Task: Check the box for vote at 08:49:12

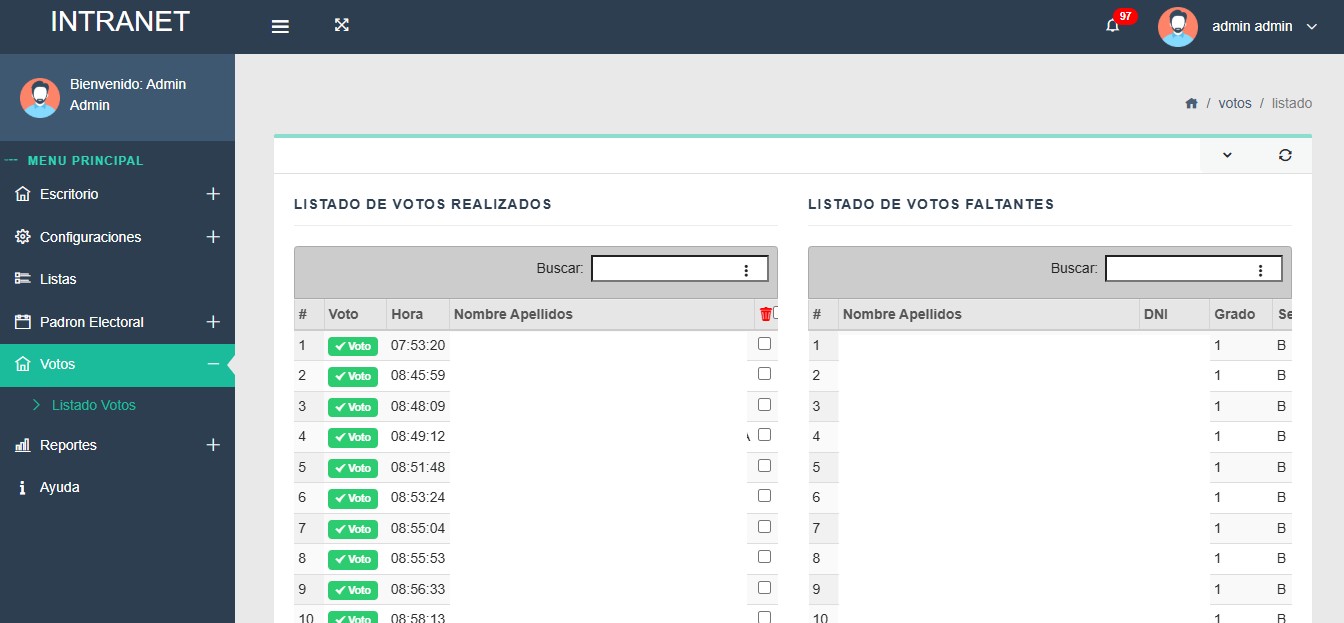Action: point(764,434)
